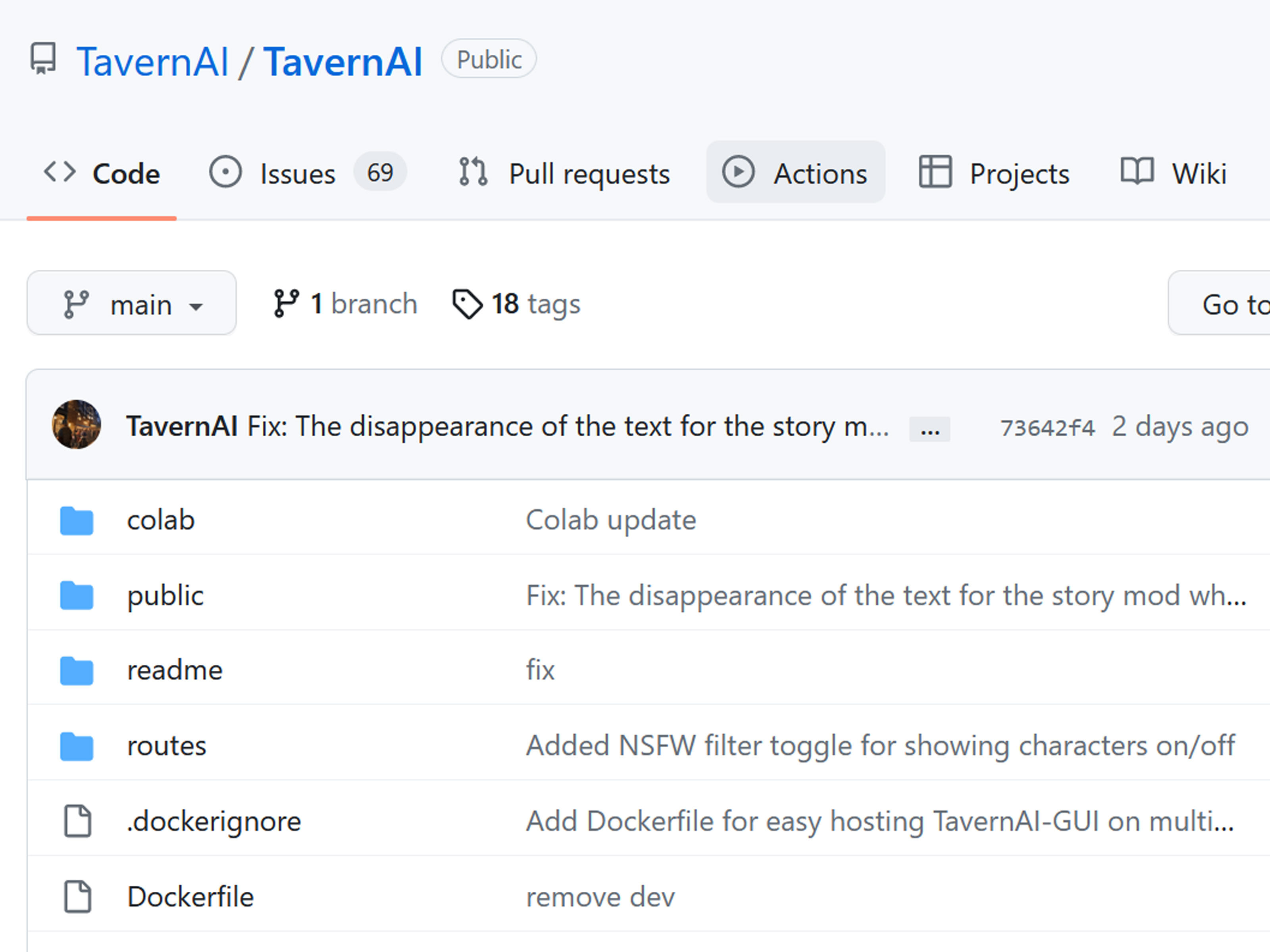Viewport: 1270px width, 952px height.
Task: Click the 2 days ago commit timestamp
Action: point(1180,427)
